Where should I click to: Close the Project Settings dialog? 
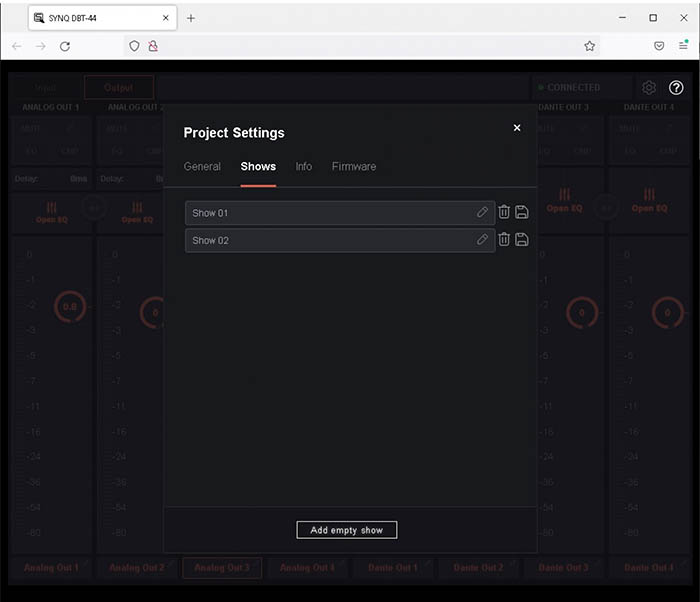tap(517, 128)
